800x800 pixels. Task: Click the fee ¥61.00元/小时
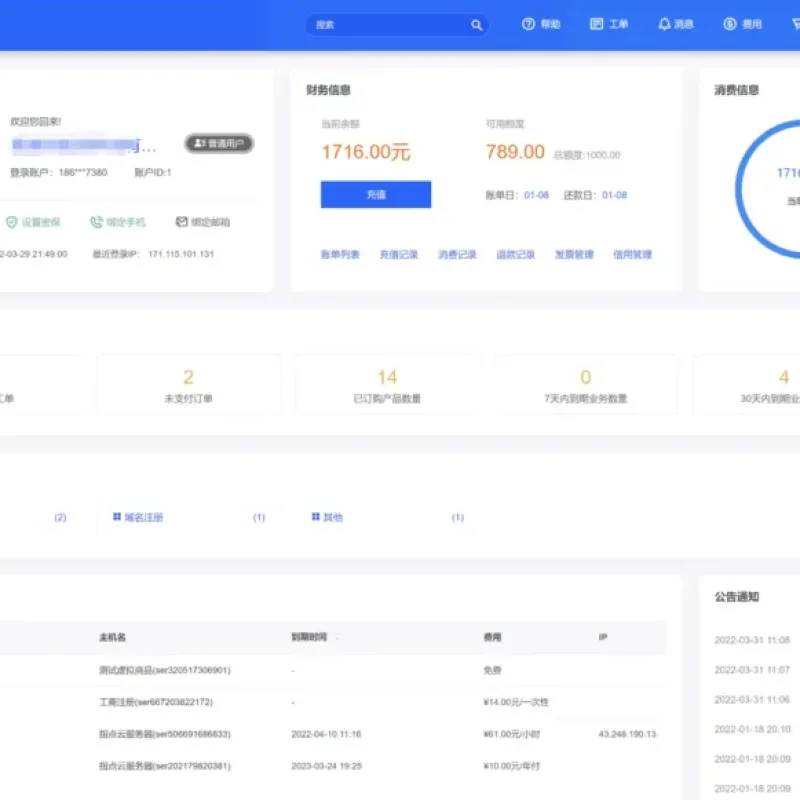click(512, 734)
